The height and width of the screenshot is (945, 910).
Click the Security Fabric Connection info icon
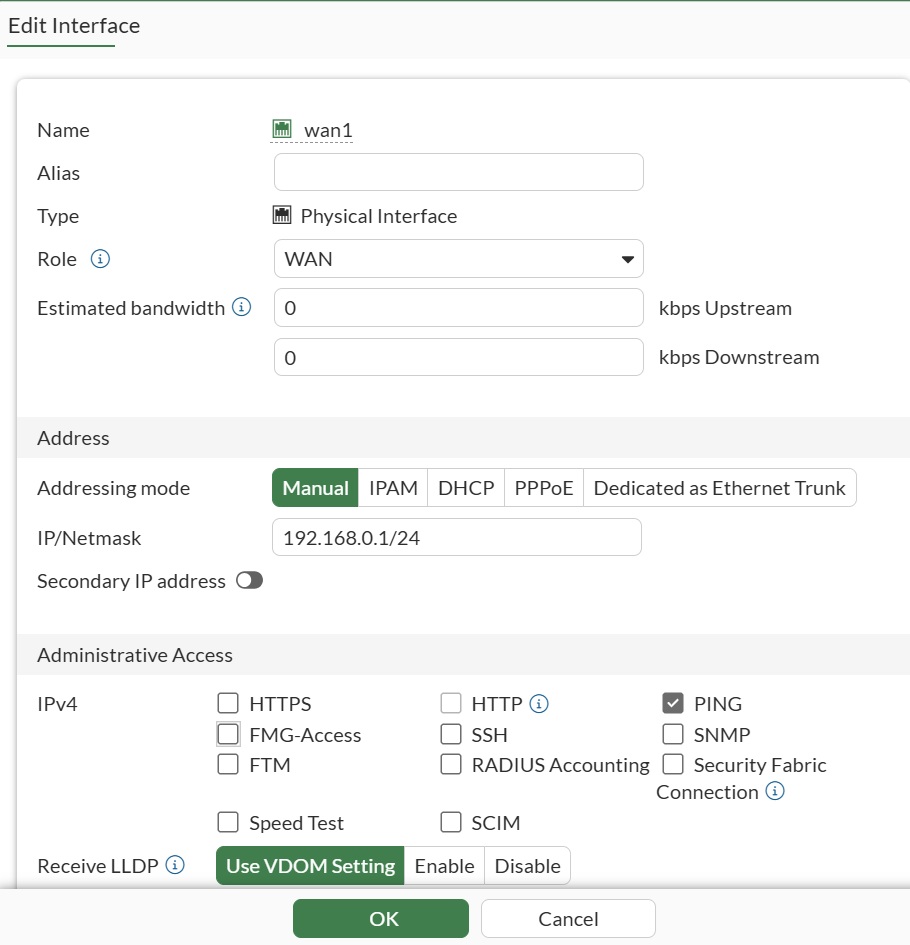[775, 791]
